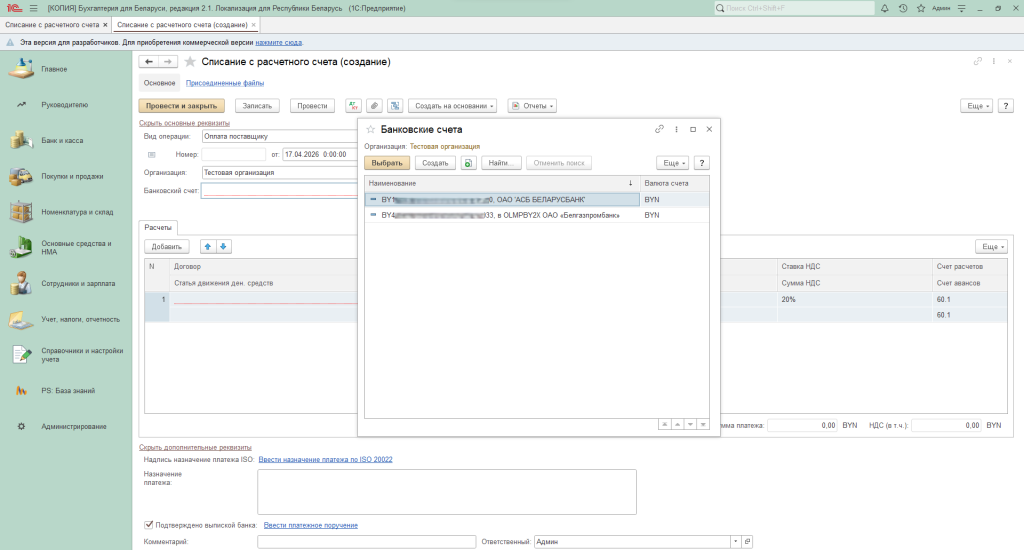Switch to the first Списание с расчетного счета tab
Screen dimensions: 1024x550
point(53,24)
